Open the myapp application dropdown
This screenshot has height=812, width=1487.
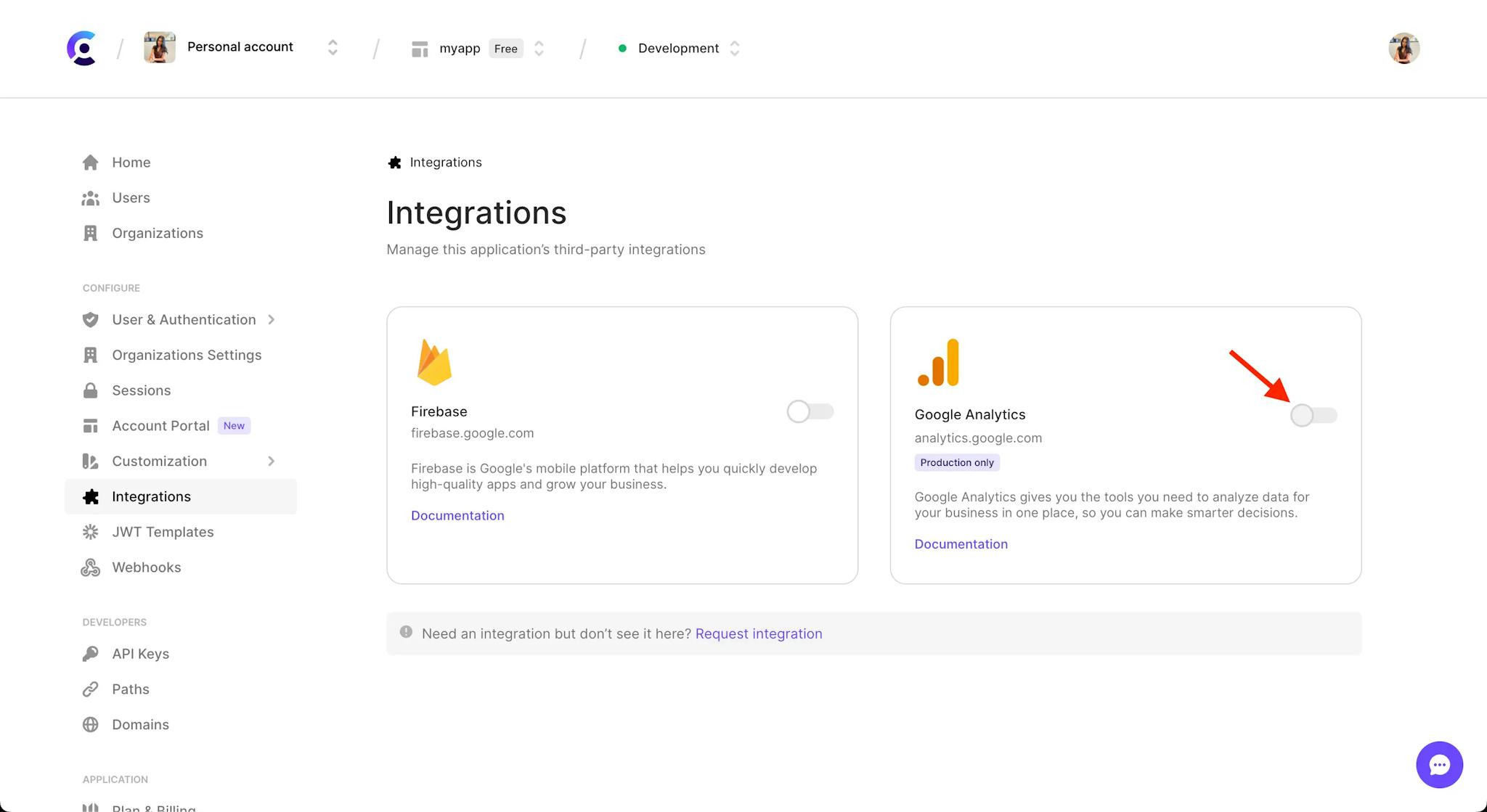tap(540, 48)
